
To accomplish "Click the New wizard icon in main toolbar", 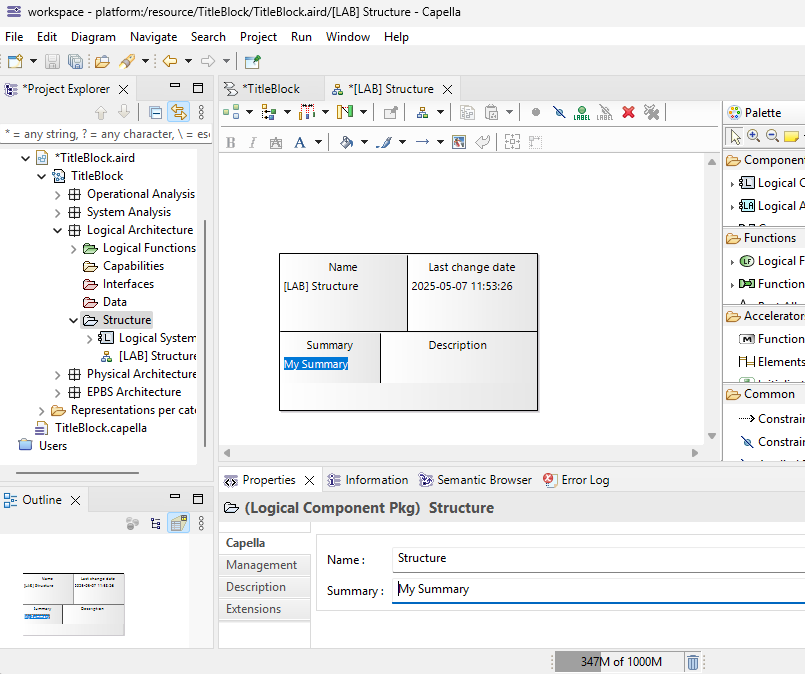I will (15, 62).
